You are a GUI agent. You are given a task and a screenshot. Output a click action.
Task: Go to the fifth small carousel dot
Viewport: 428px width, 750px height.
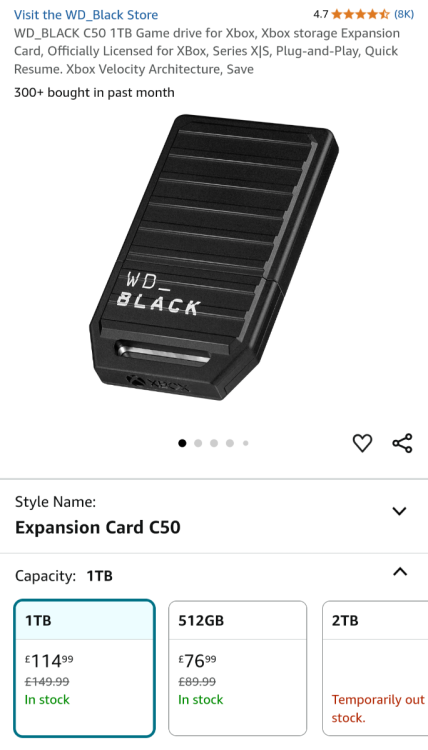click(x=246, y=443)
